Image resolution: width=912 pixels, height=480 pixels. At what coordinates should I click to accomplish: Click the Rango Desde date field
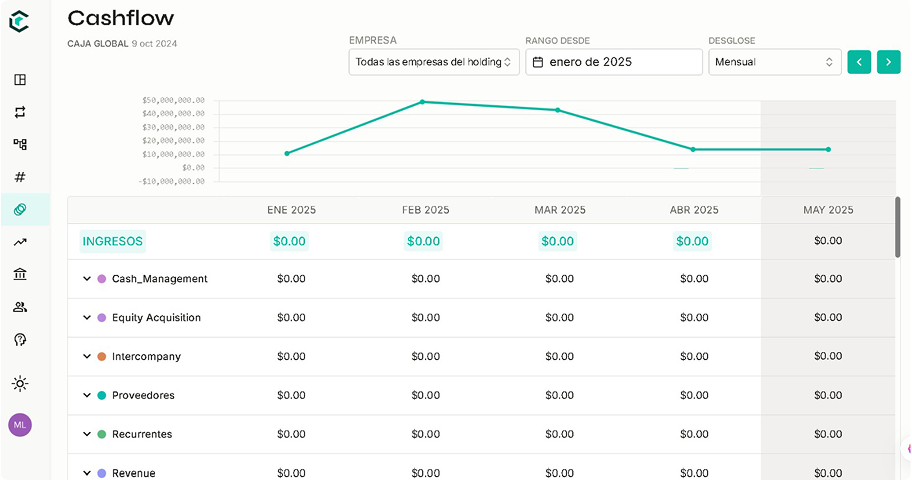(x=613, y=62)
